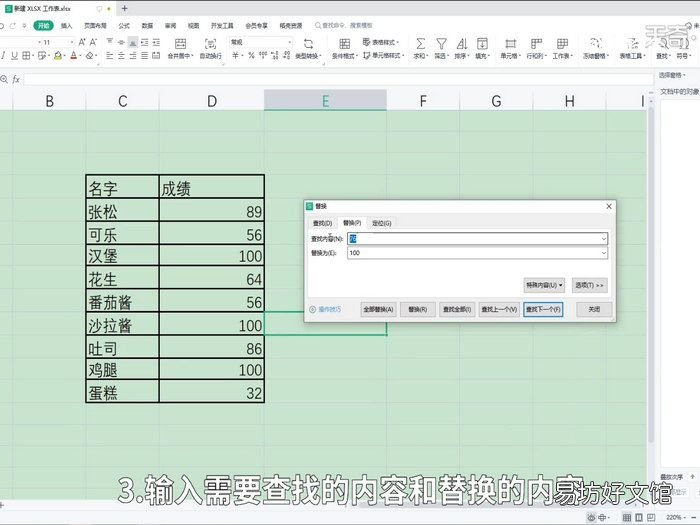Open the 特殊内容(U) dropdown

tap(544, 285)
